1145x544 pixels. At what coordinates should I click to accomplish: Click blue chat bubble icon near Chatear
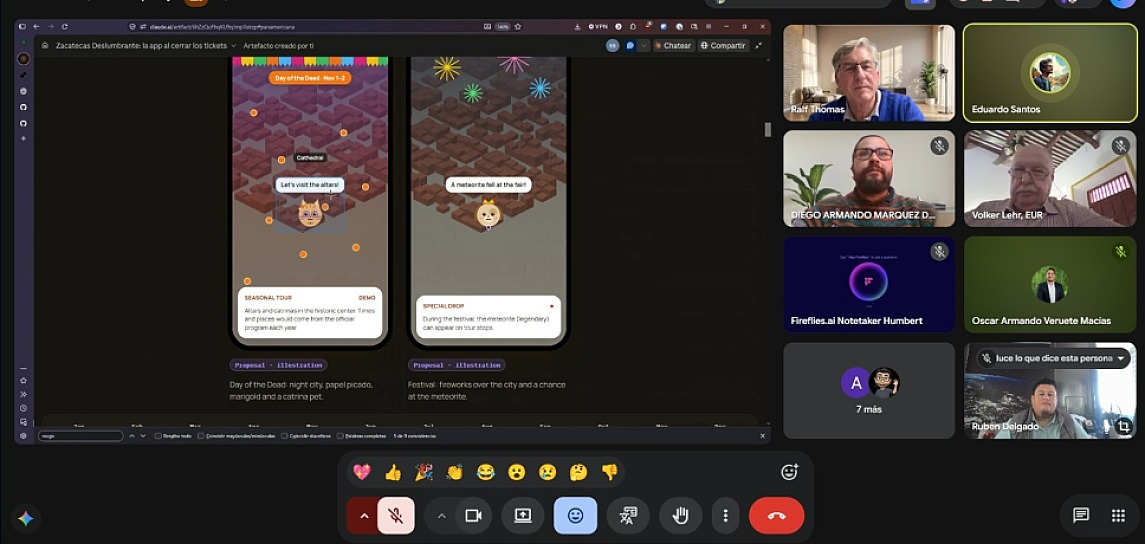coord(630,45)
